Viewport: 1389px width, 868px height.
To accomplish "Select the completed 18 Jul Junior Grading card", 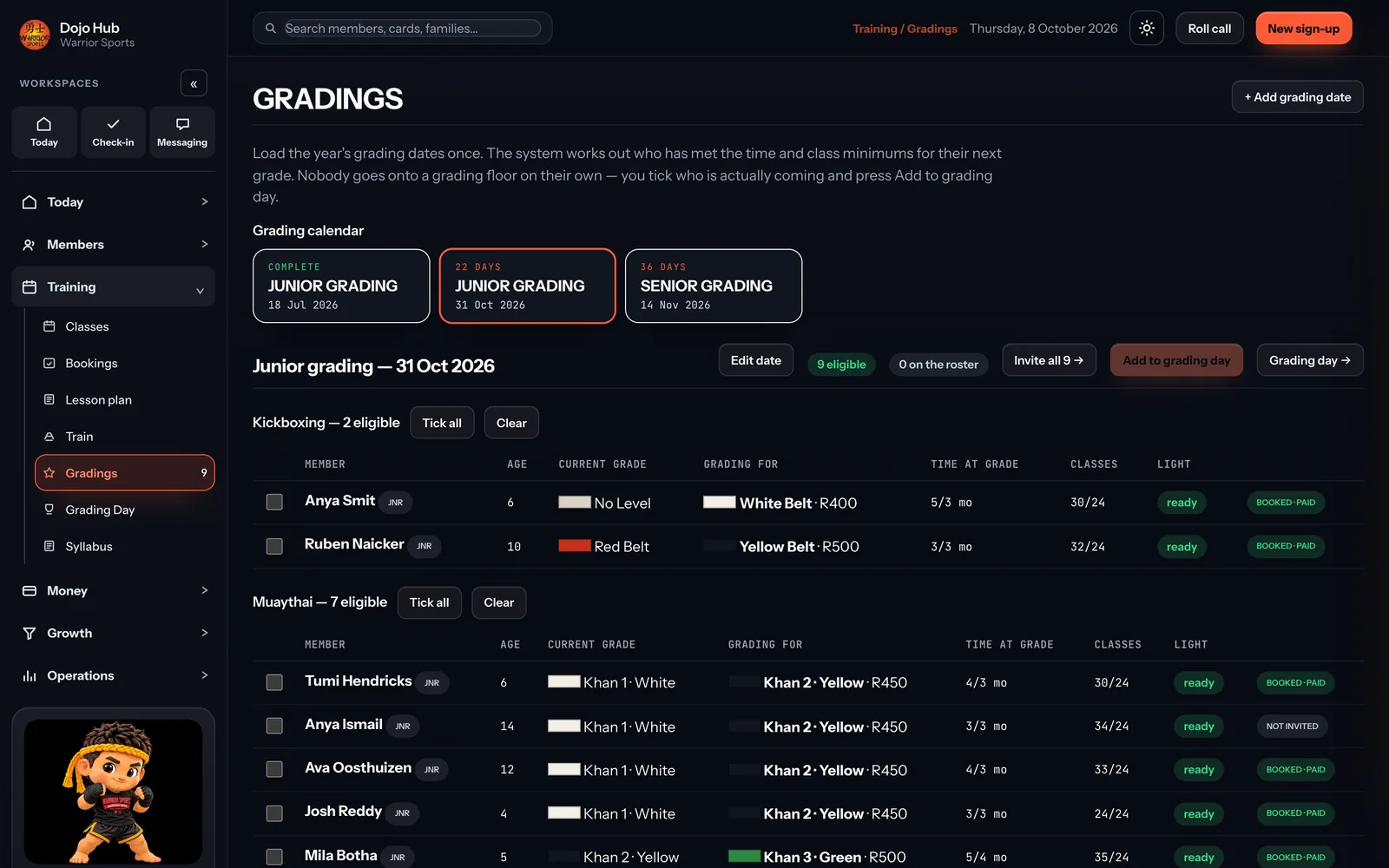I will [341, 286].
